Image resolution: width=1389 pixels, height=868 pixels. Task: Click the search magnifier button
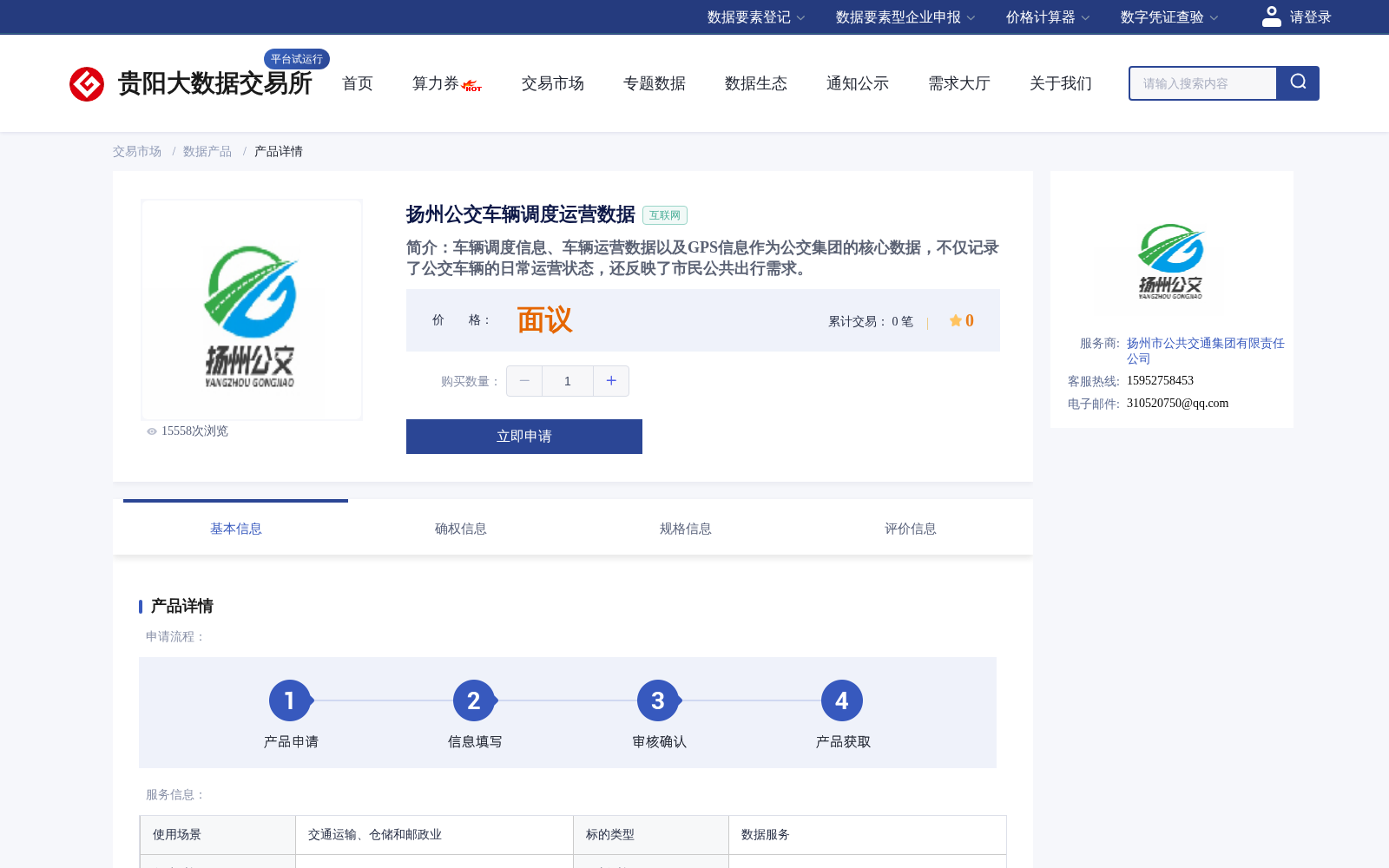[x=1298, y=83]
